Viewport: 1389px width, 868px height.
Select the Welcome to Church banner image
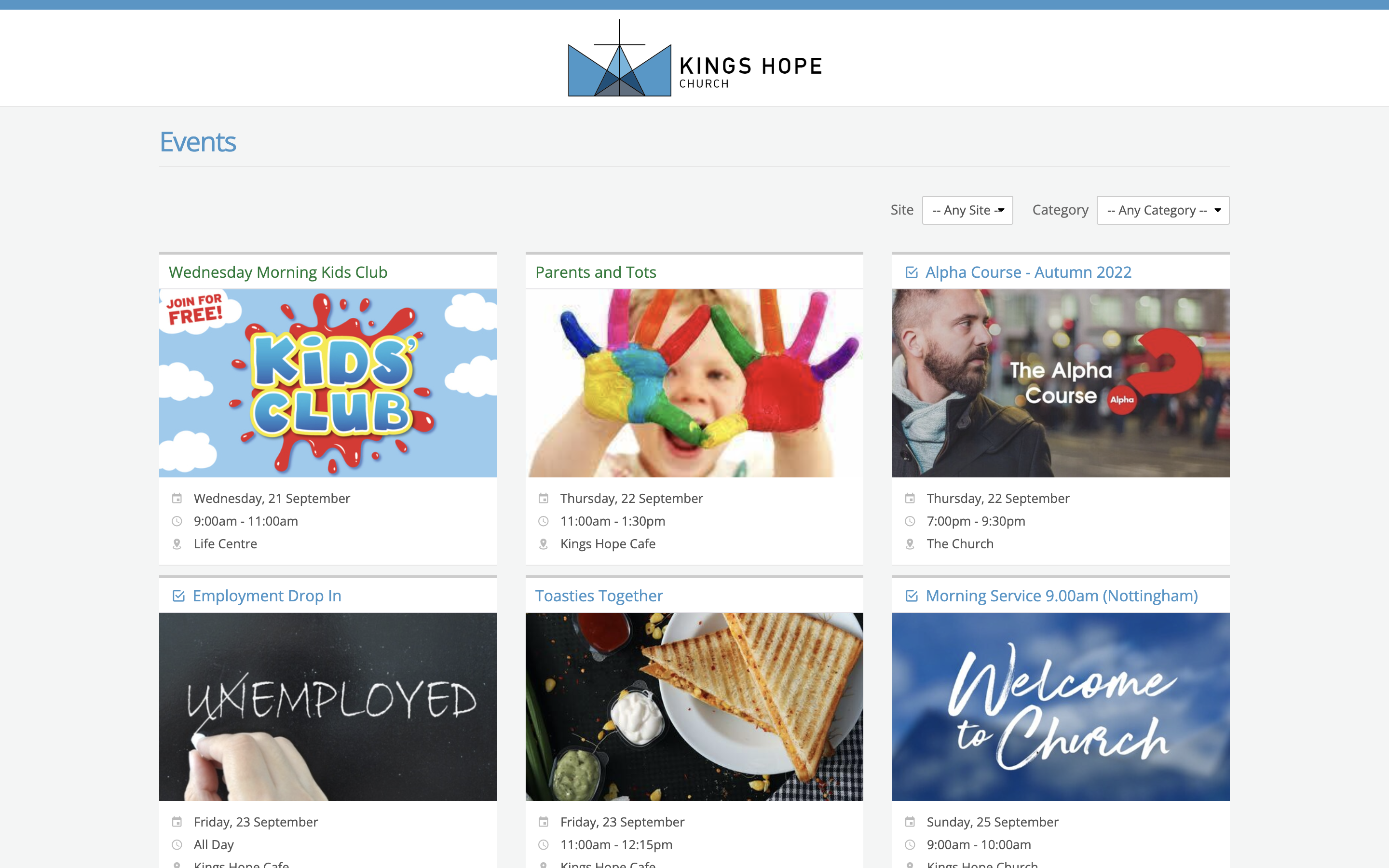(x=1061, y=706)
